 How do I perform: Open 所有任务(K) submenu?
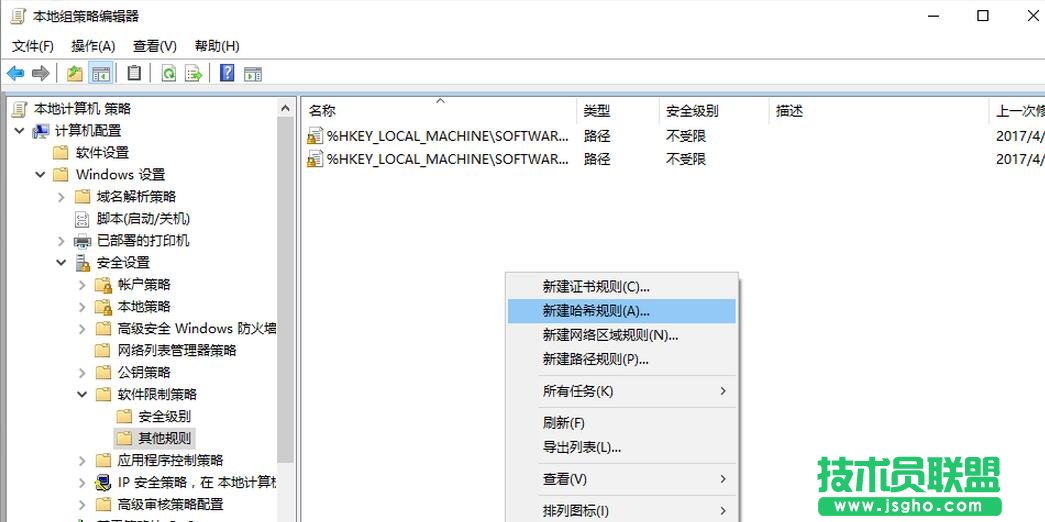click(x=622, y=391)
